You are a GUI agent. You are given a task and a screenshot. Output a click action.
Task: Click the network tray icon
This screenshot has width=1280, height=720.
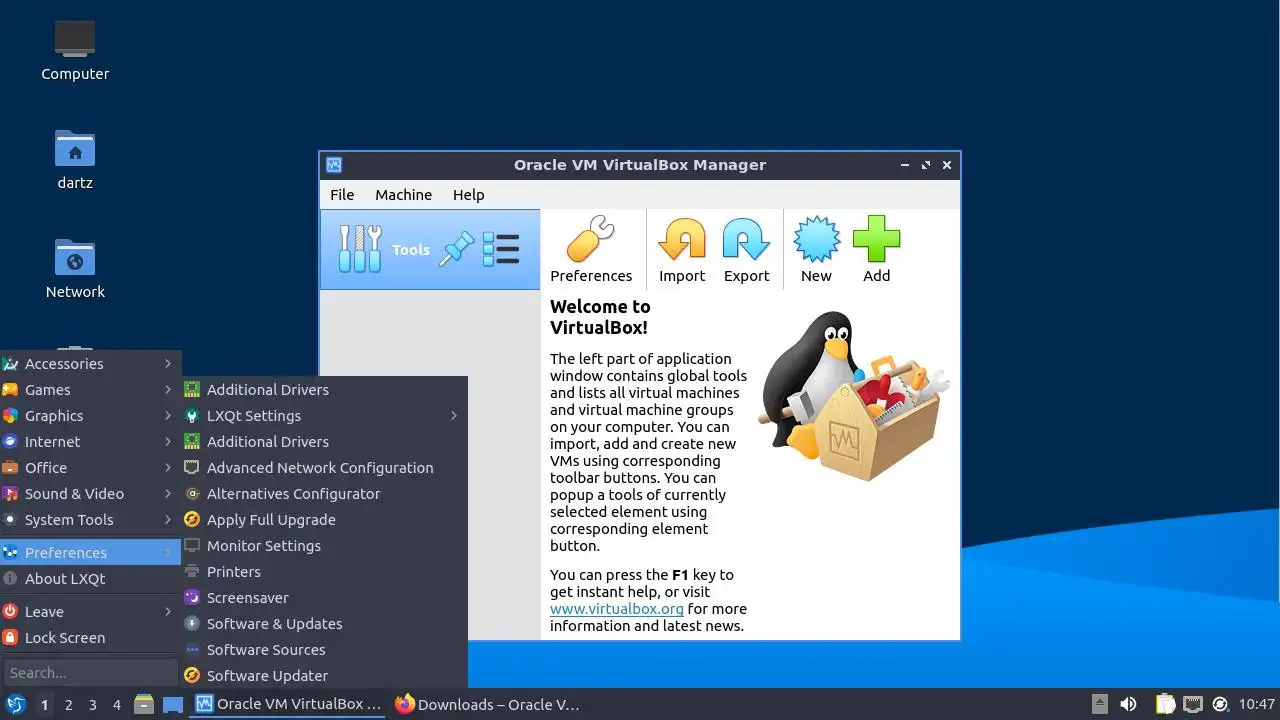[1192, 704]
